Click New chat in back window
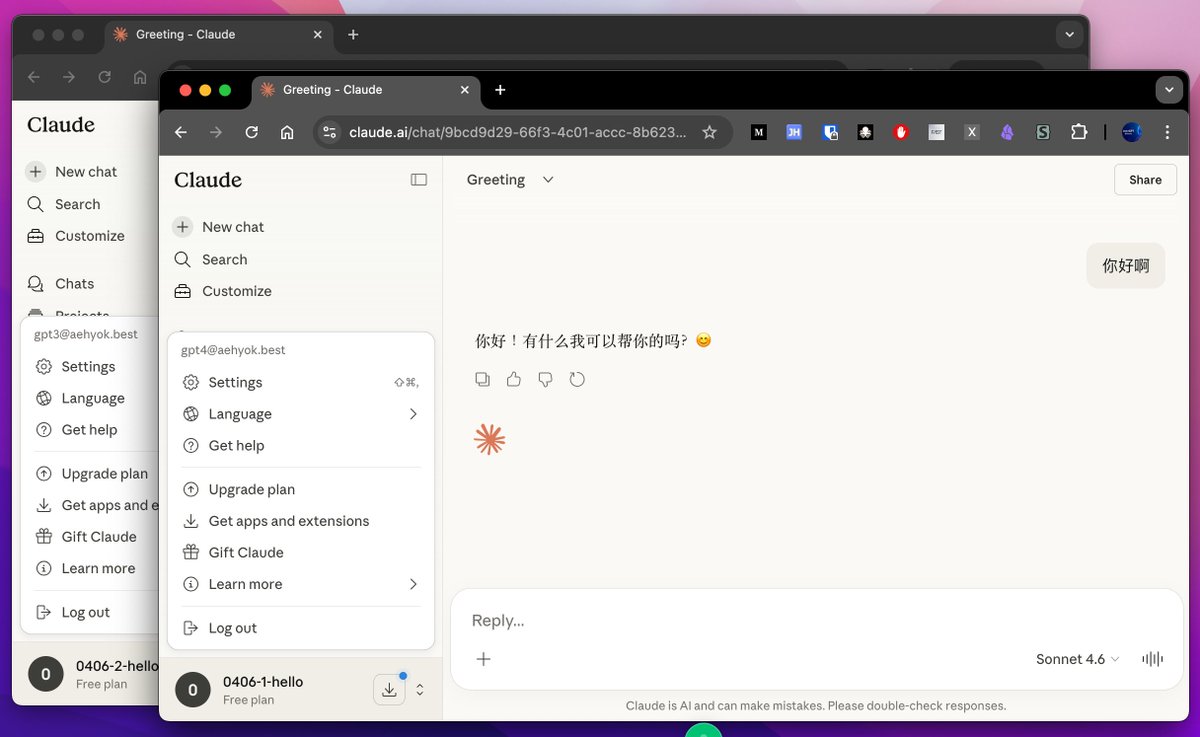Image resolution: width=1200 pixels, height=737 pixels. coord(88,172)
